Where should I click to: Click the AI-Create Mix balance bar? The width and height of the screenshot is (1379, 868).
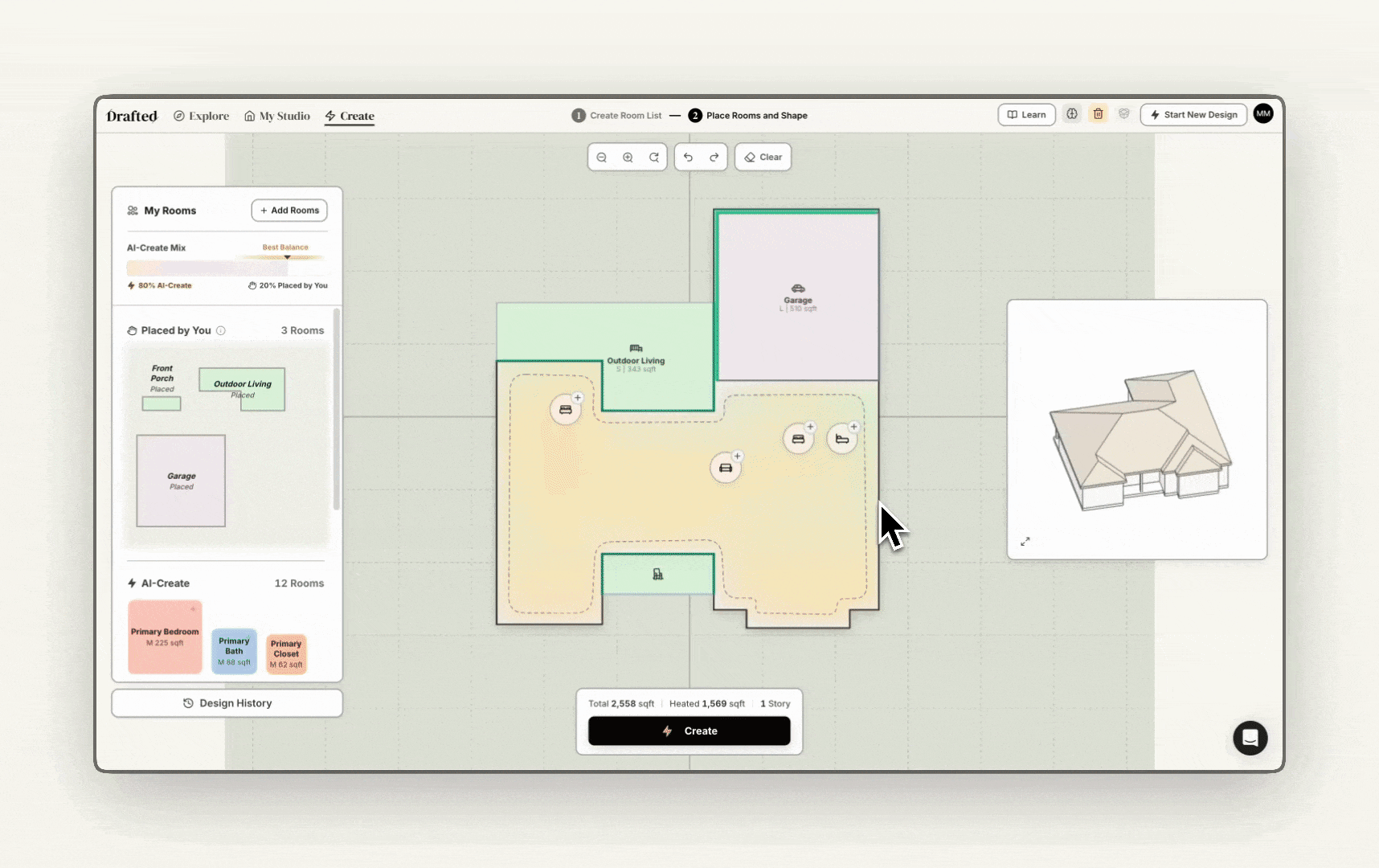227,268
